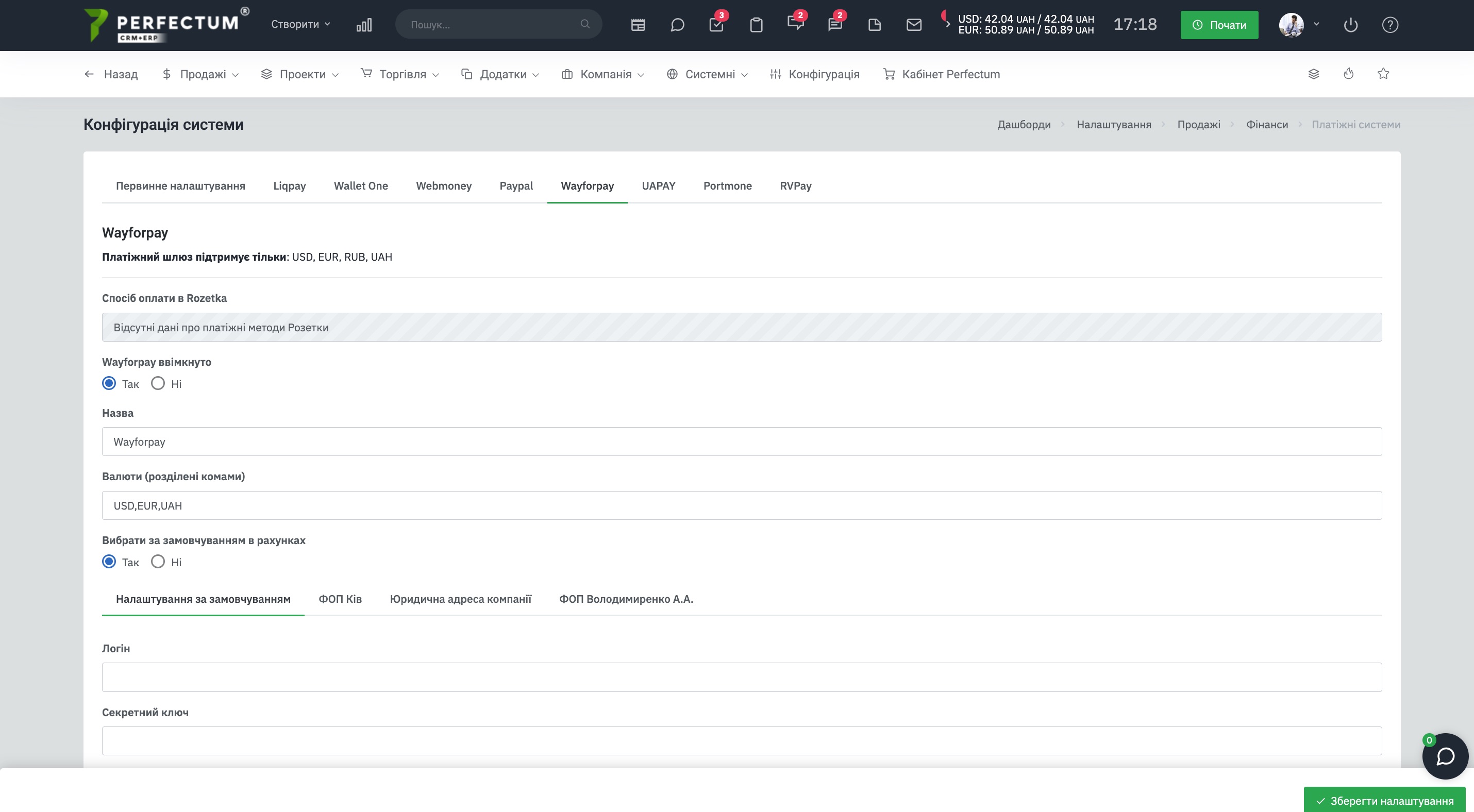Open Налаштування за замовчуванням sub-tab
1474x812 pixels.
pos(203,599)
